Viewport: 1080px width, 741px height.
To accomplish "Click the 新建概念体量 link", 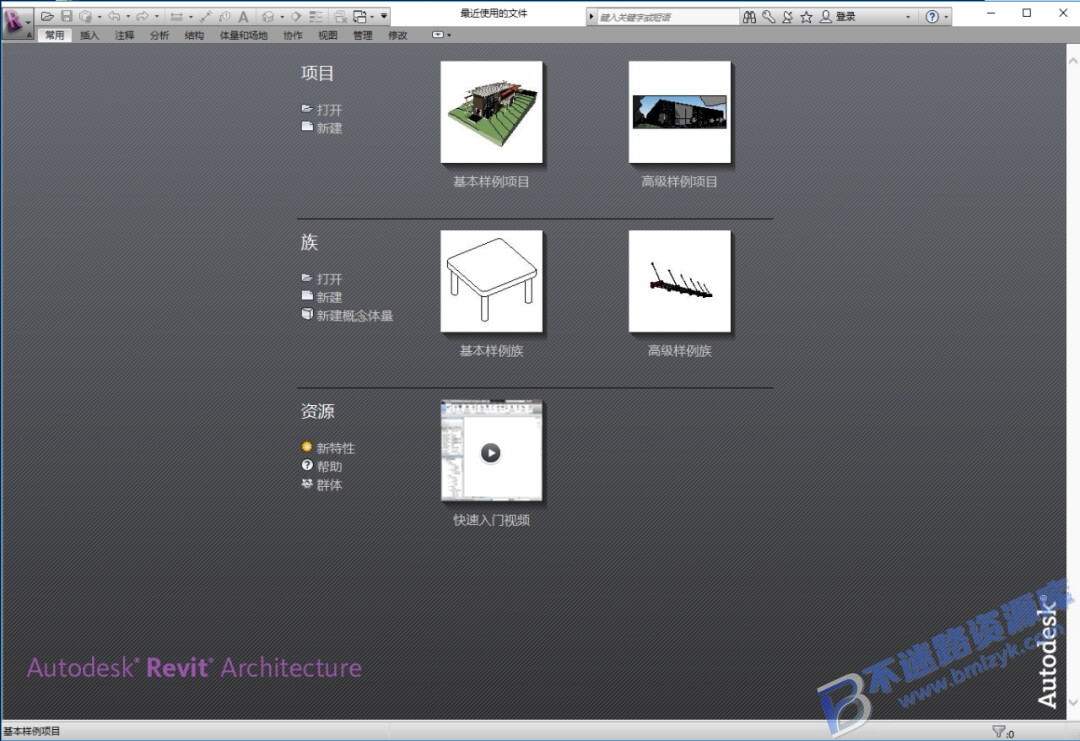I will coord(355,315).
